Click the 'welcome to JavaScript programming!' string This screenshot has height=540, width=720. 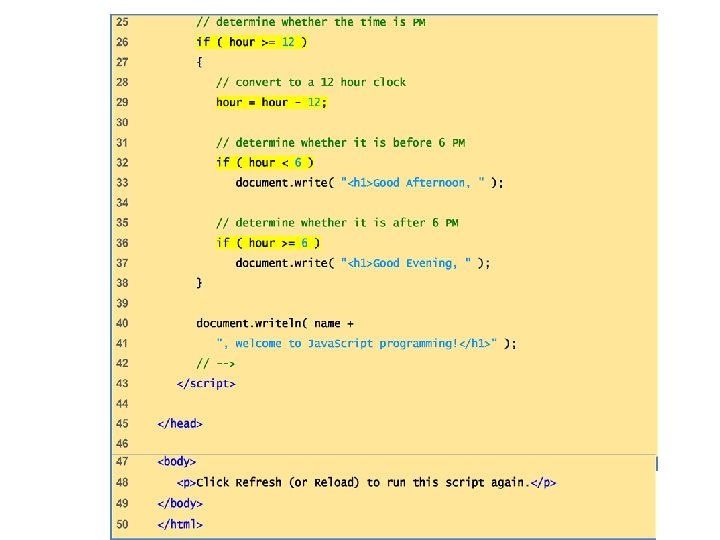tap(357, 343)
